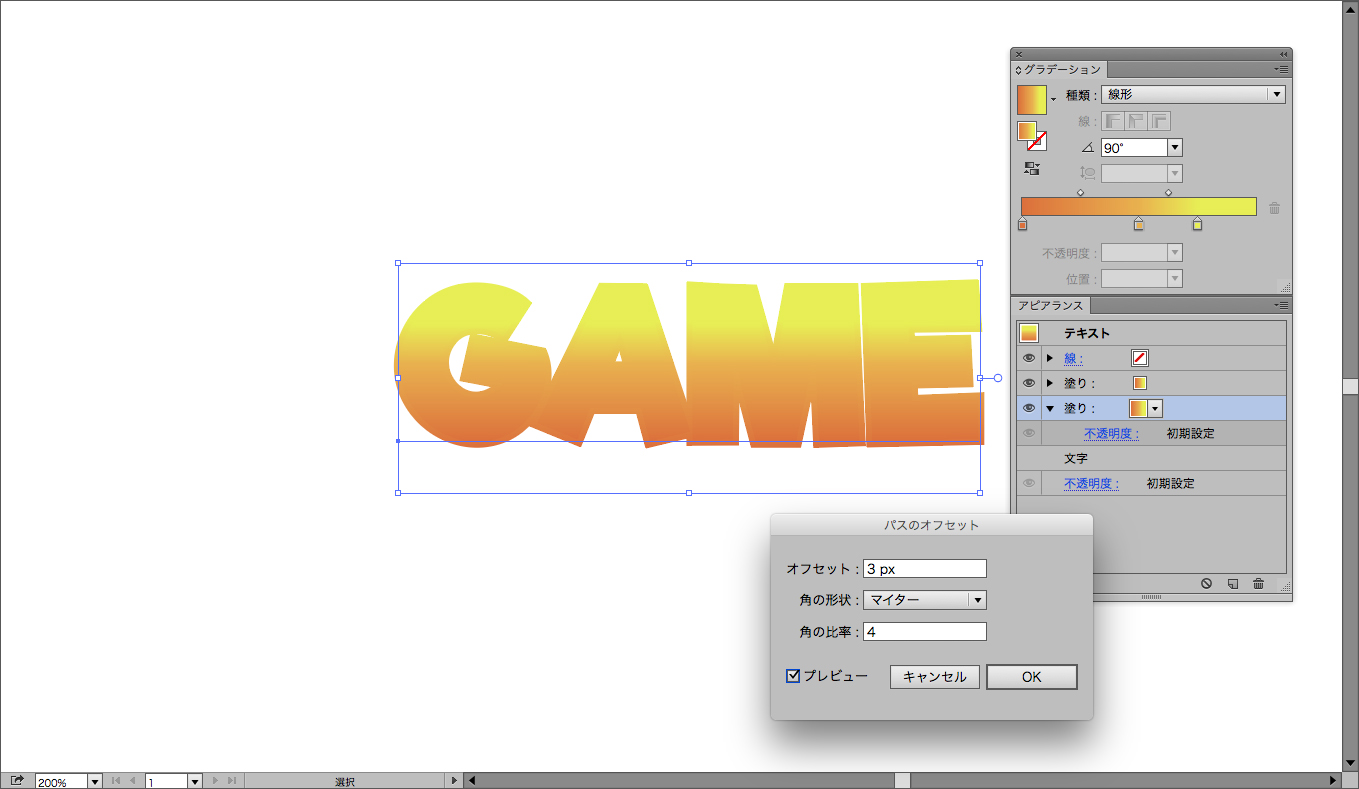
Task: Hide the 線 stroke row via eye icon
Action: click(1029, 358)
